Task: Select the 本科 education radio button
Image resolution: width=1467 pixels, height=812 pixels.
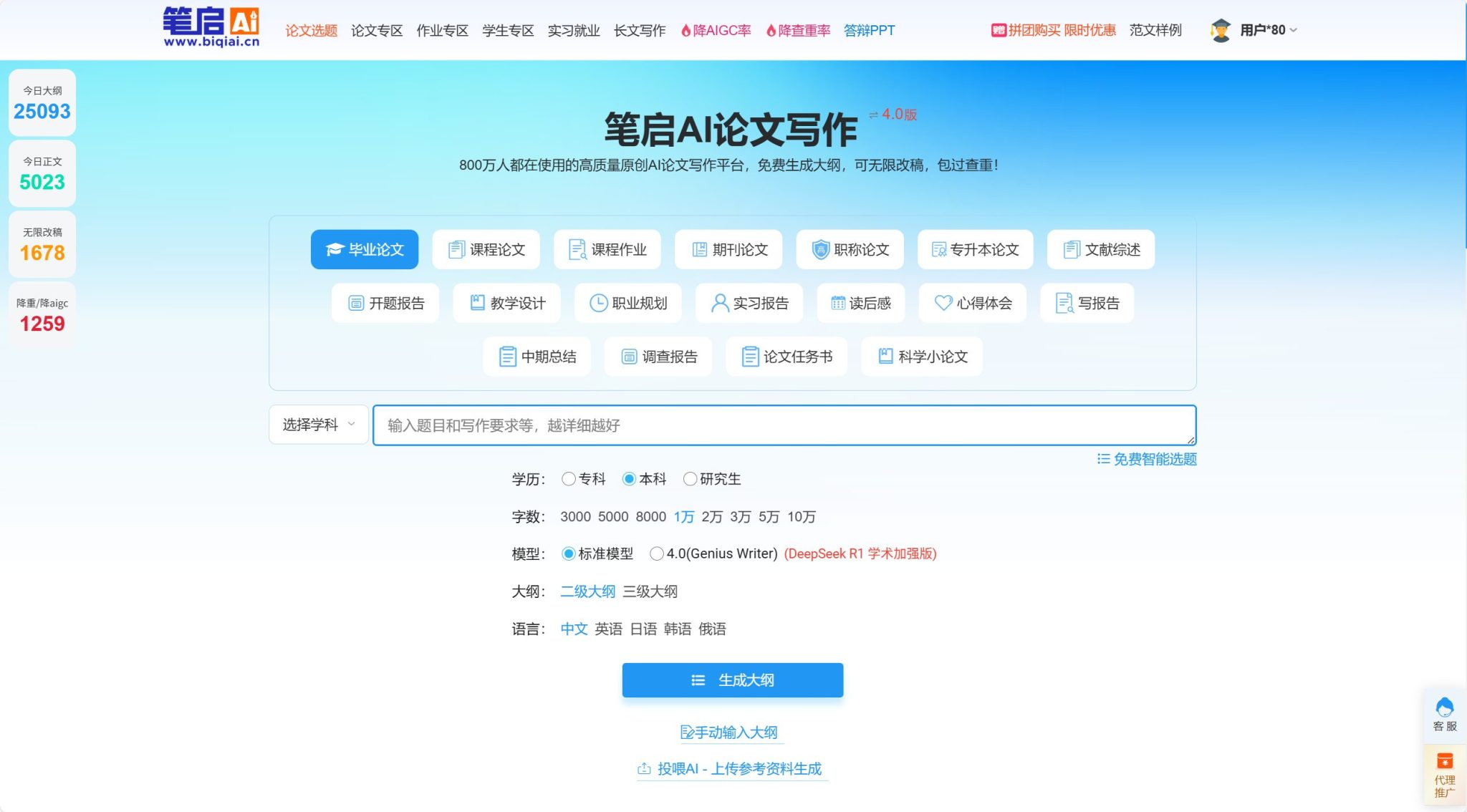Action: click(629, 479)
